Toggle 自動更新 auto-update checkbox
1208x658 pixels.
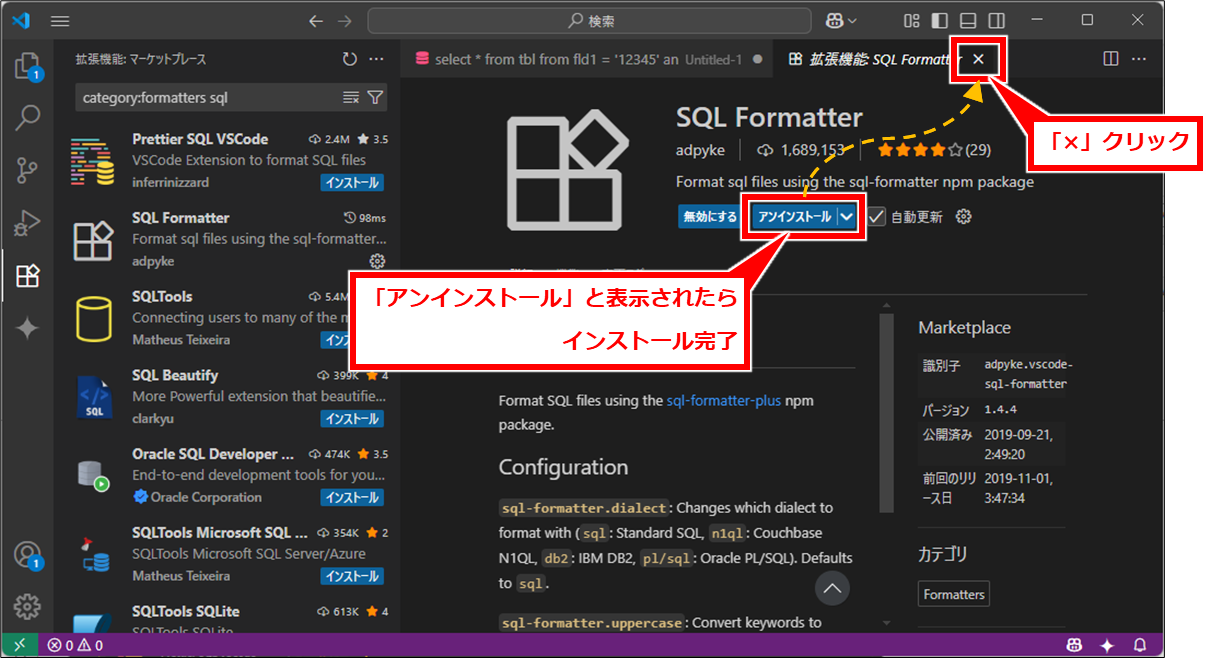(x=876, y=216)
